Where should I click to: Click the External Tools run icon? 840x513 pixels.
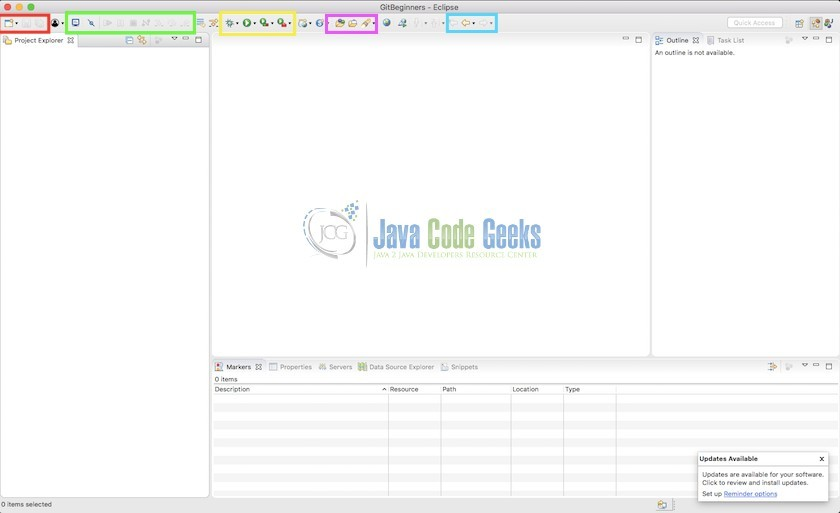282,23
